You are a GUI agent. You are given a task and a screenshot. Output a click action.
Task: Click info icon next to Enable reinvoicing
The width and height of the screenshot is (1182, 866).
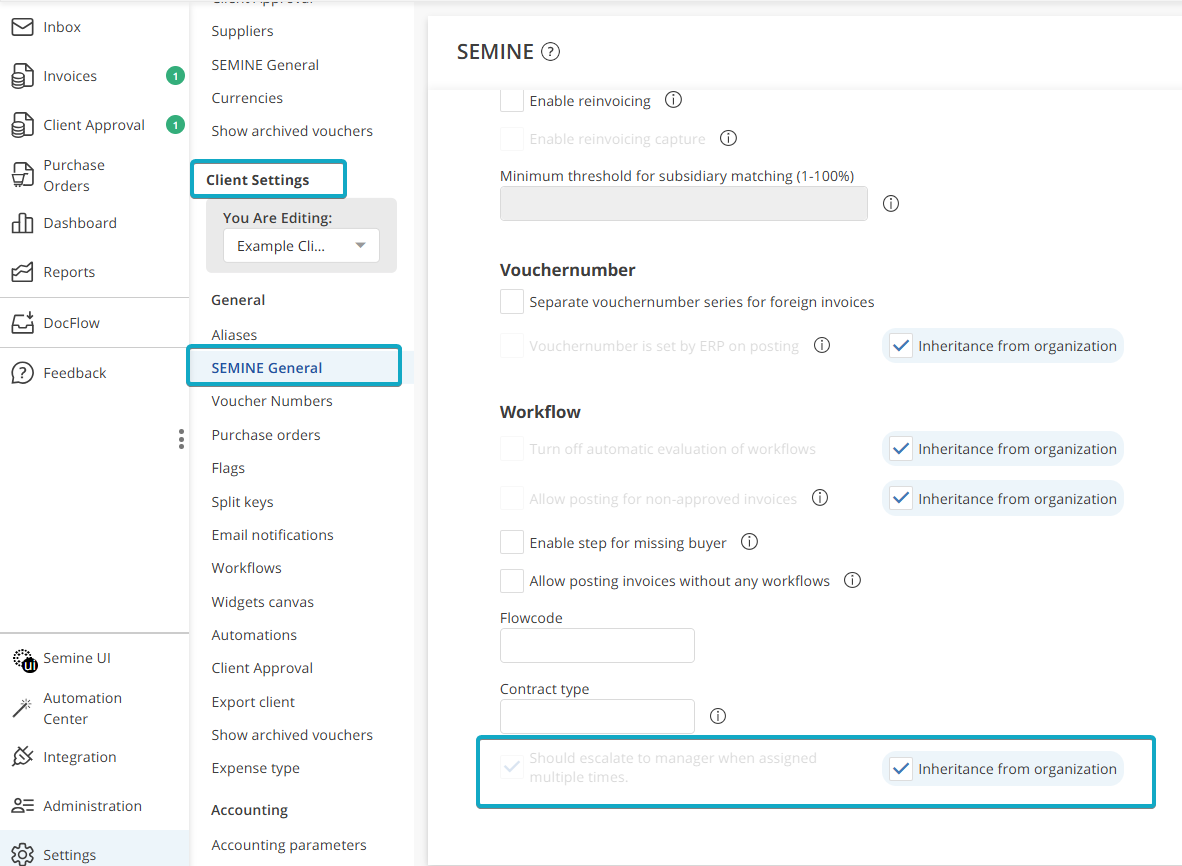tap(673, 100)
